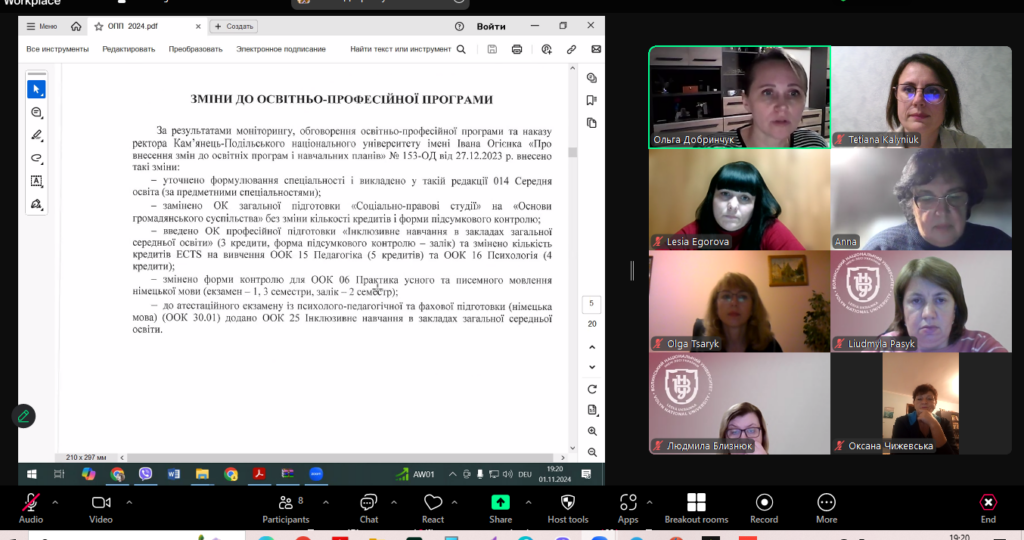Toggle camera with the Video button
The image size is (1024, 540).
coord(101,503)
